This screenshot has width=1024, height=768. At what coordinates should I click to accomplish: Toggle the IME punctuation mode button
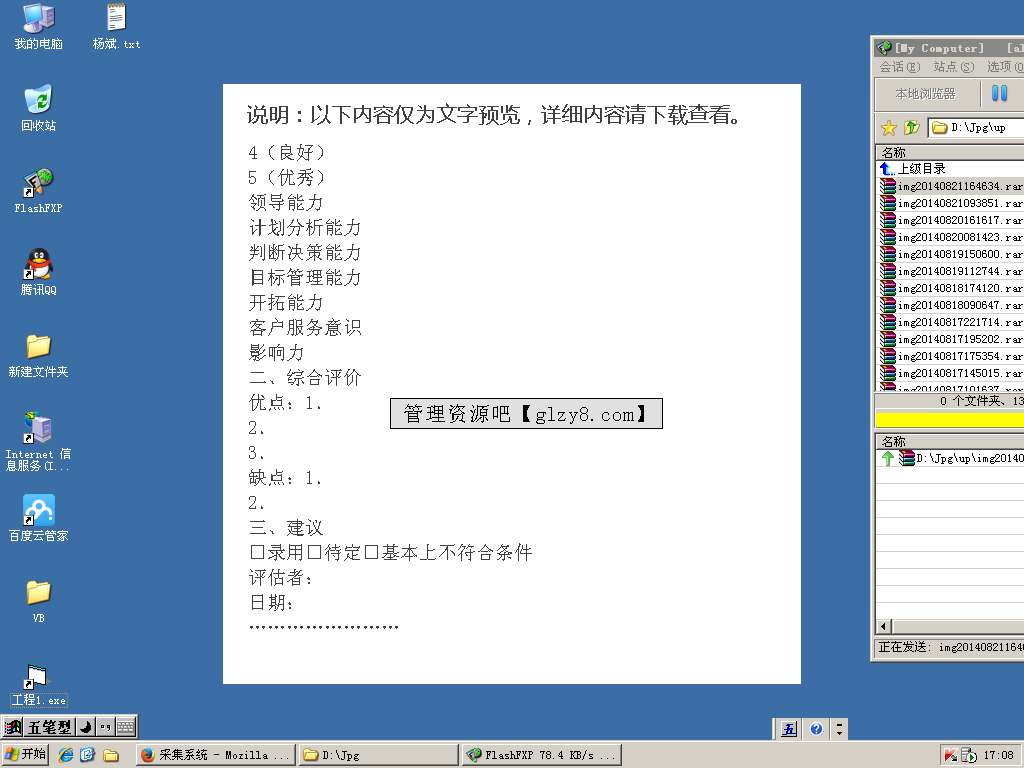(x=106, y=727)
